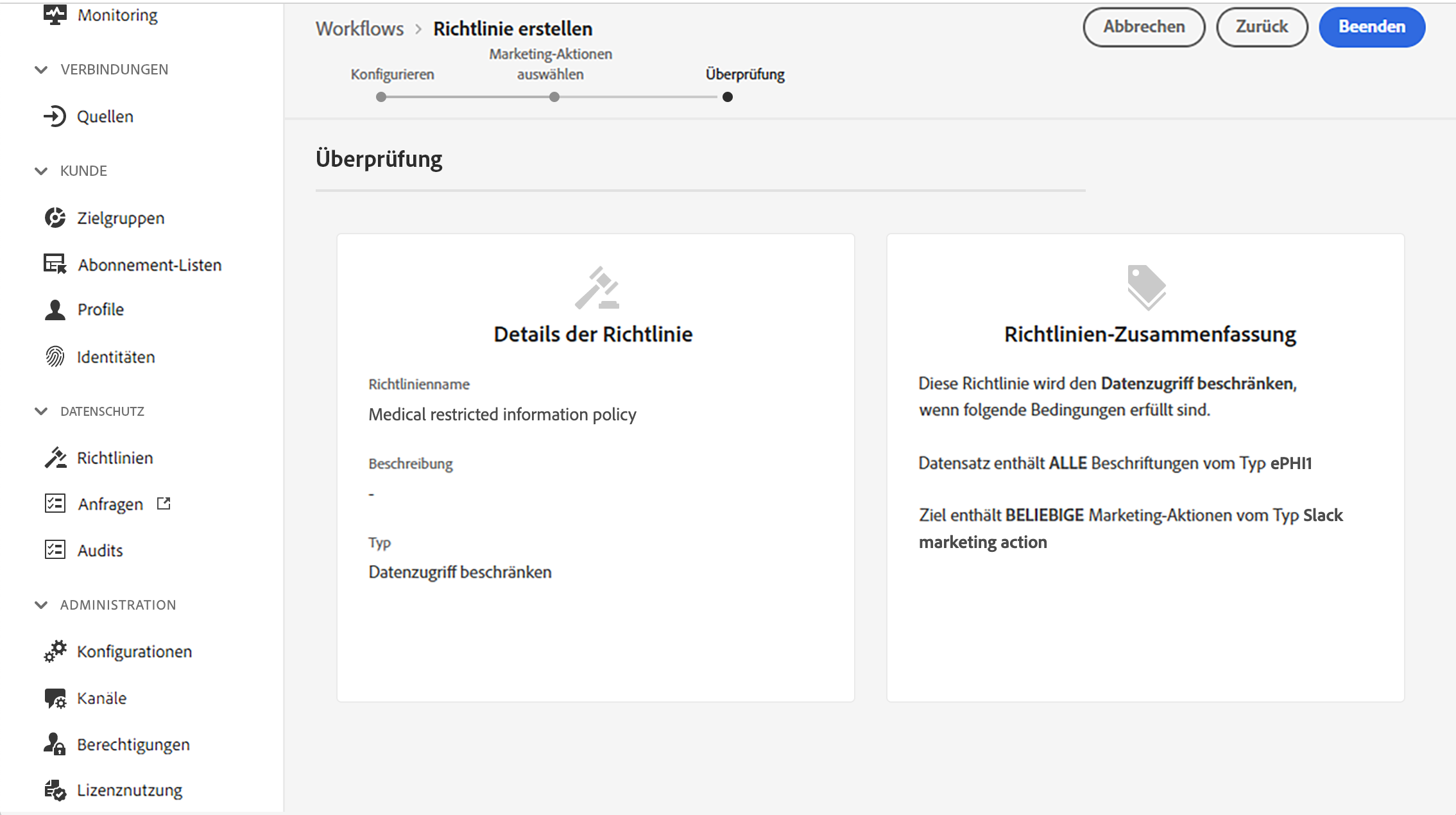This screenshot has height=815, width=1456.
Task: Open the Lizenznutzung license icon
Action: click(x=55, y=790)
